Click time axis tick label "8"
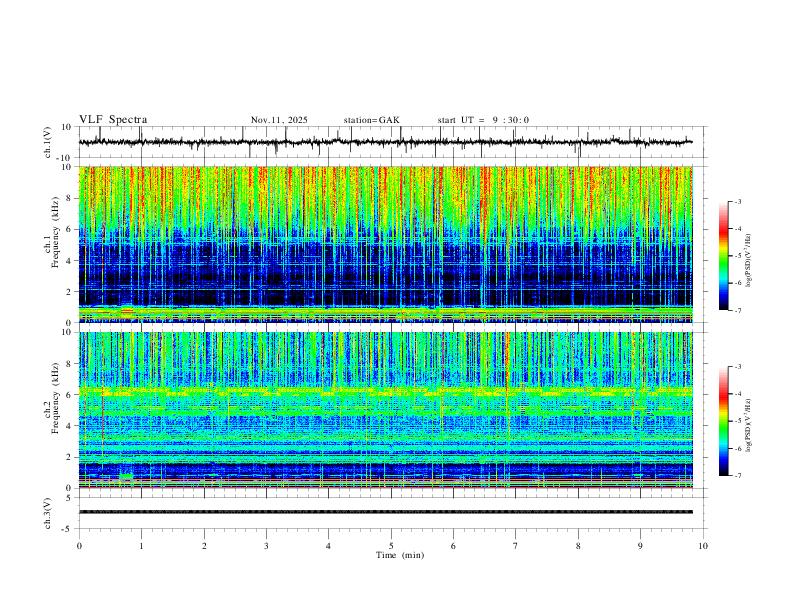Viewport: 792px width, 612px height. (x=578, y=546)
